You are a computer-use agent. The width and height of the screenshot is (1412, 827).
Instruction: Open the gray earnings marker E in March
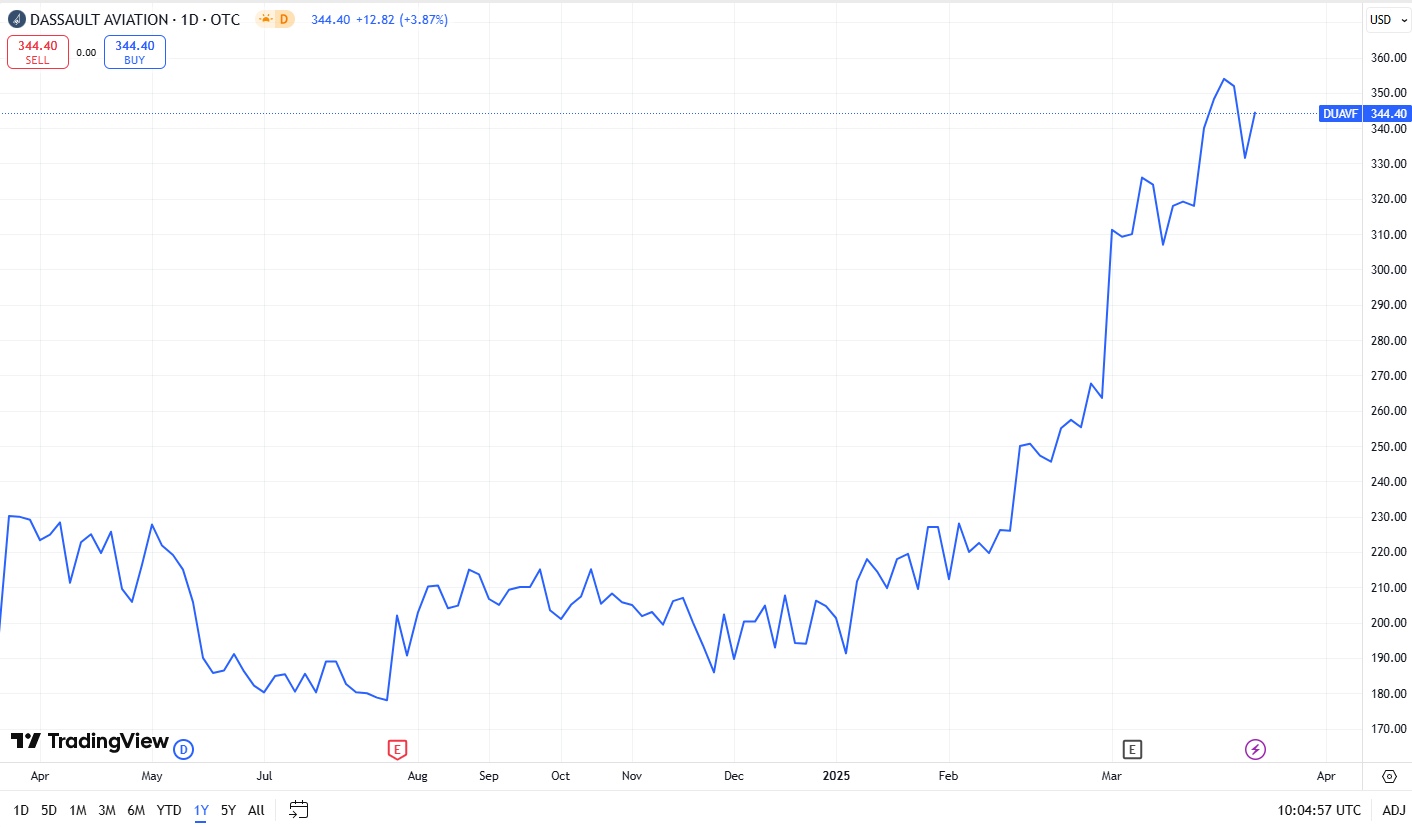pyautogui.click(x=1132, y=749)
